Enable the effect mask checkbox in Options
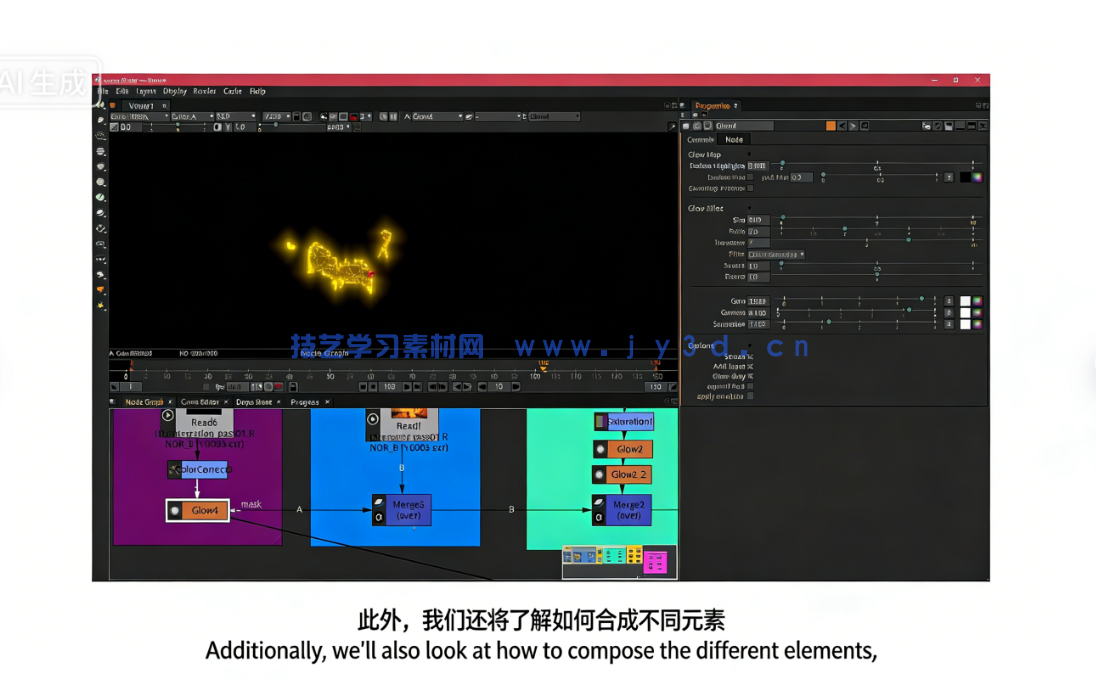 pos(749,387)
